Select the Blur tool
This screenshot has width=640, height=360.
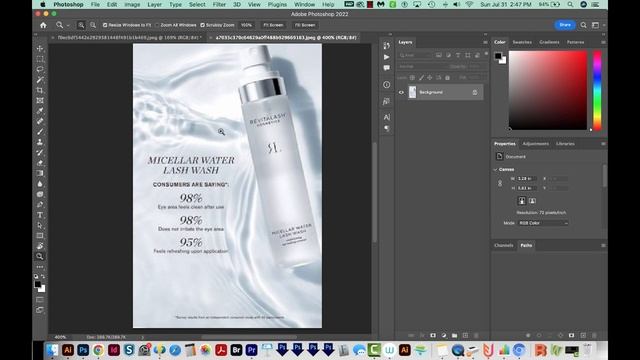[x=40, y=184]
